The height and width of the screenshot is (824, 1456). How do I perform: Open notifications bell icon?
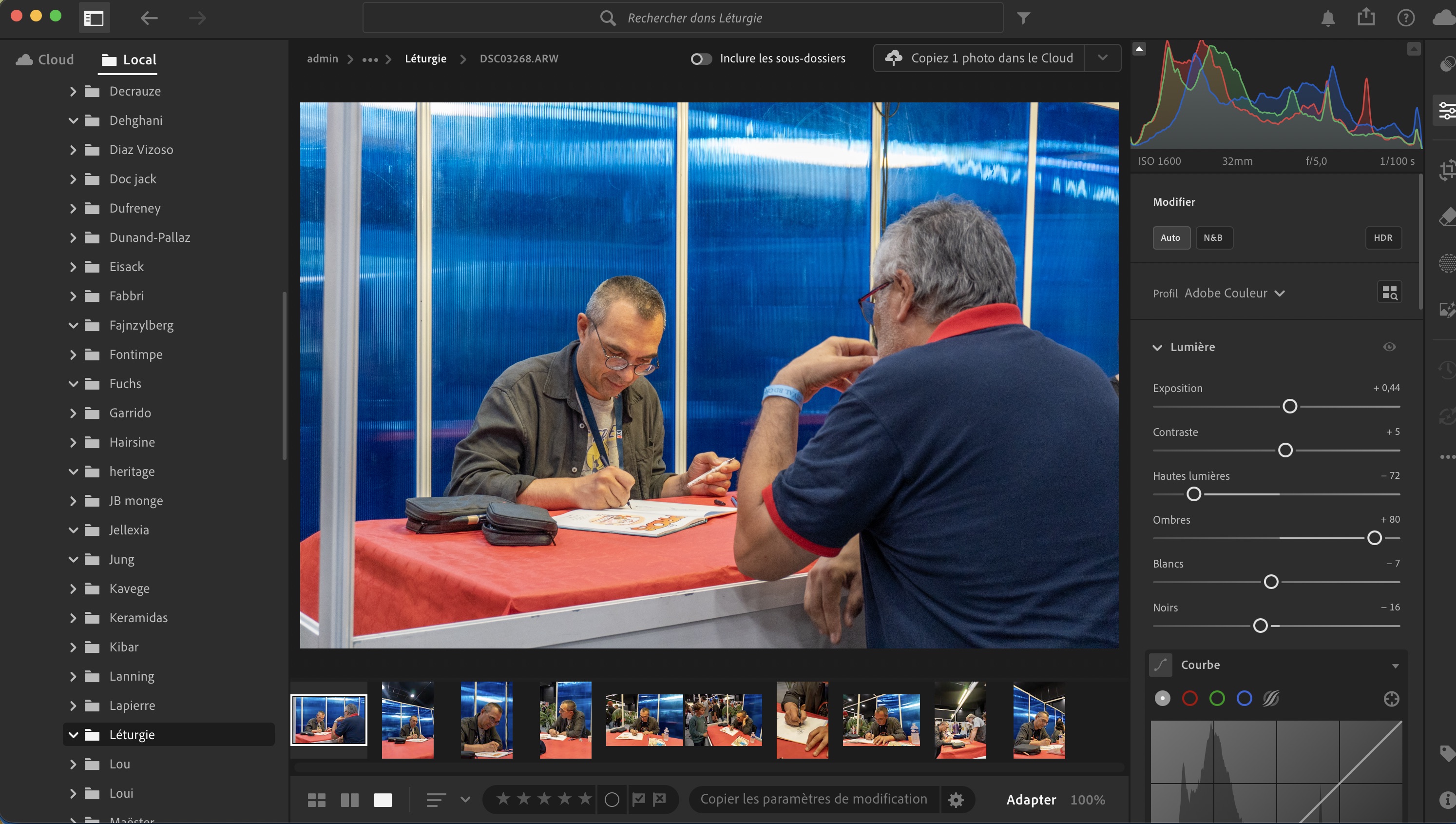1328,18
